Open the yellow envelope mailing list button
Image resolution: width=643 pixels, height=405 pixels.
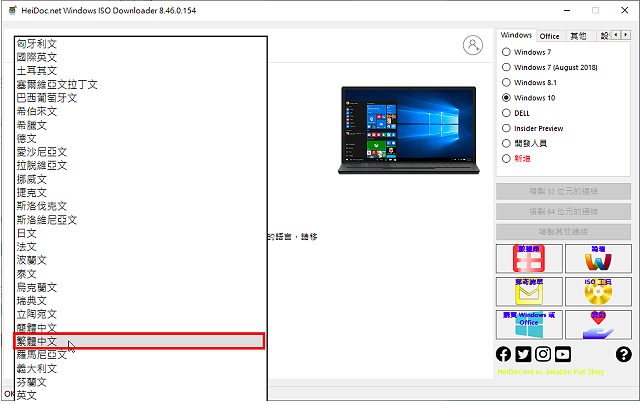[529, 292]
